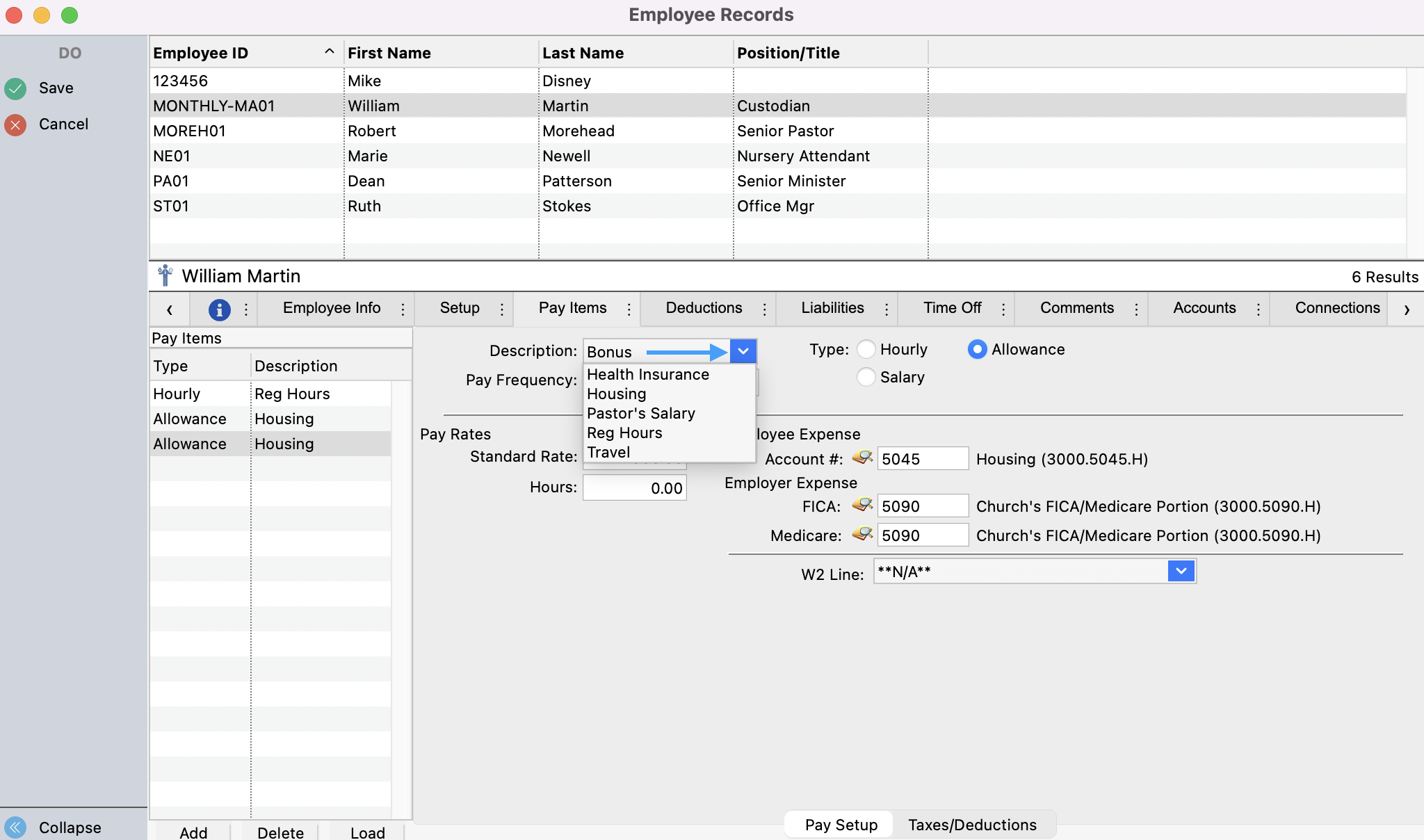
Task: Click the Add button below pay items
Action: point(193,832)
